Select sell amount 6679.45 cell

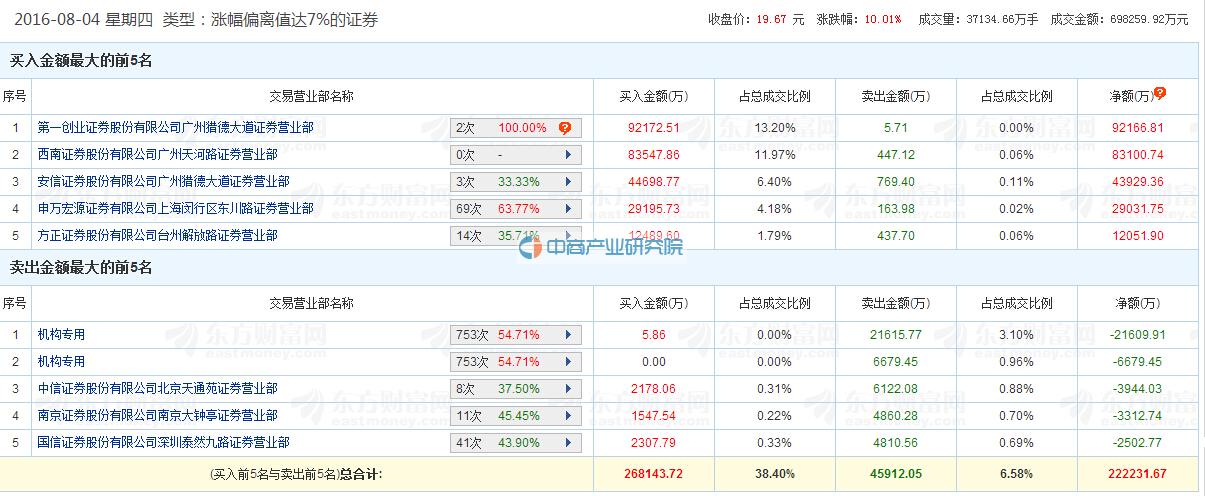coord(895,361)
